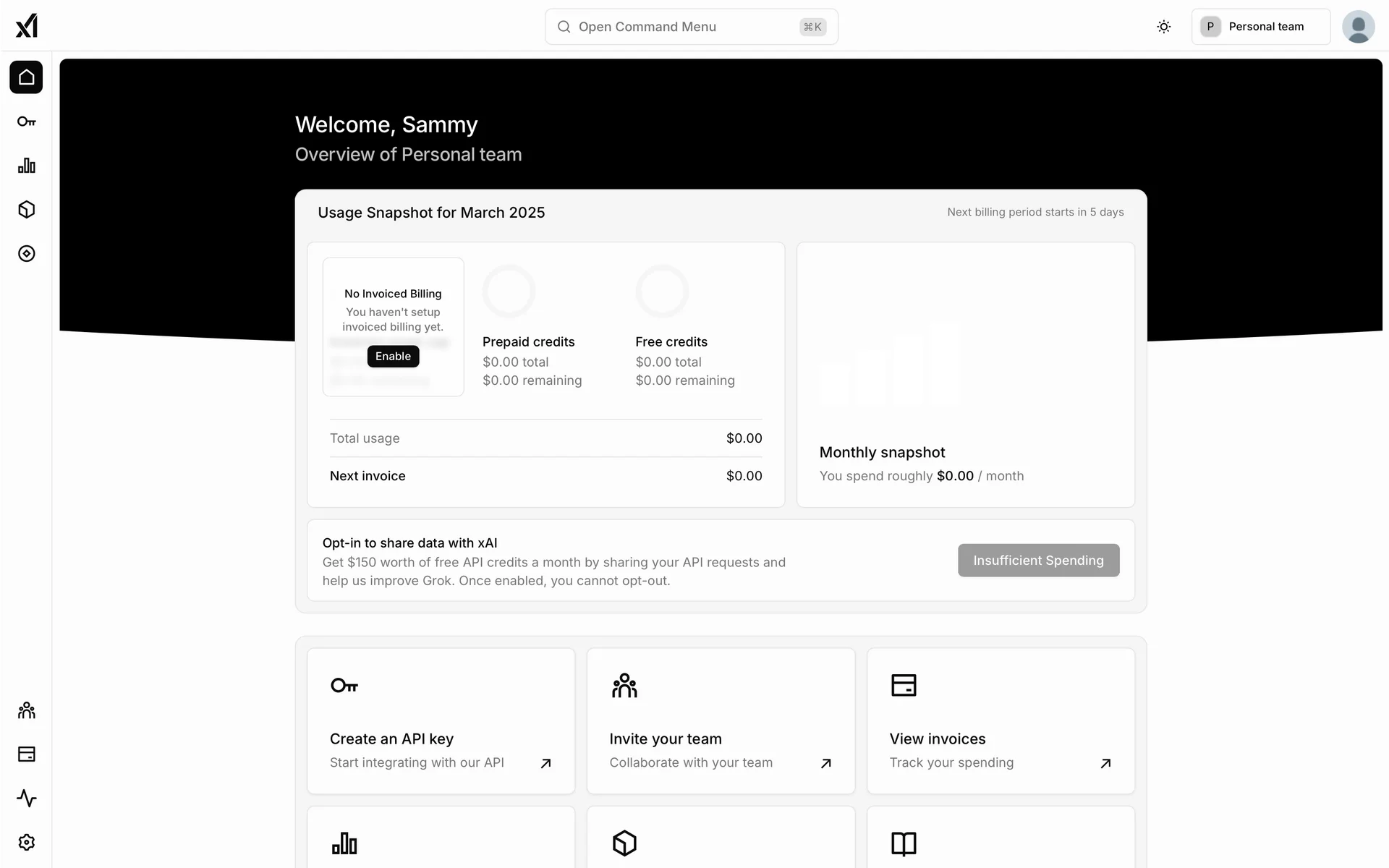Image resolution: width=1389 pixels, height=868 pixels.
Task: Click the compass-like sidebar icon
Action: point(27,254)
